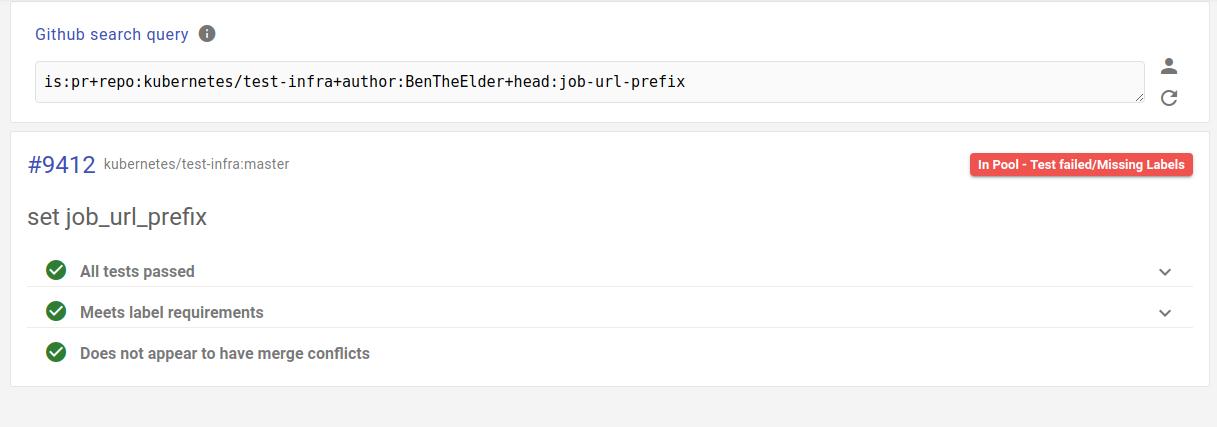Image resolution: width=1217 pixels, height=427 pixels.
Task: Click the In Pool - Test failed/Missing Labels badge
Action: pyautogui.click(x=1081, y=165)
